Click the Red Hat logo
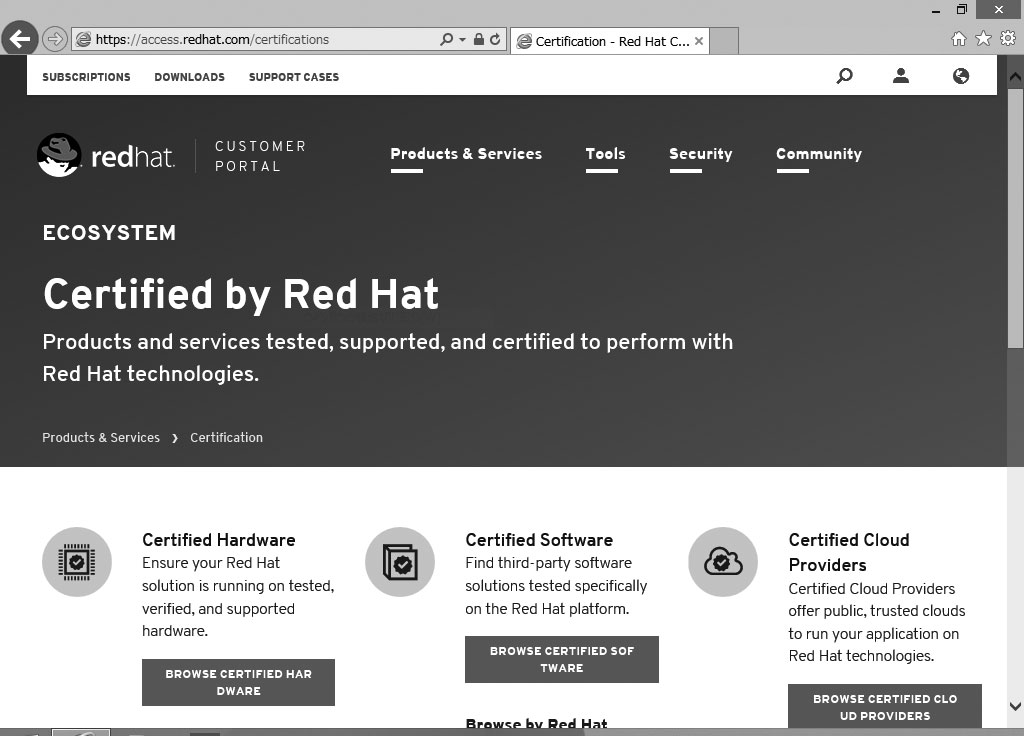The height and width of the screenshot is (736, 1024). coord(106,155)
